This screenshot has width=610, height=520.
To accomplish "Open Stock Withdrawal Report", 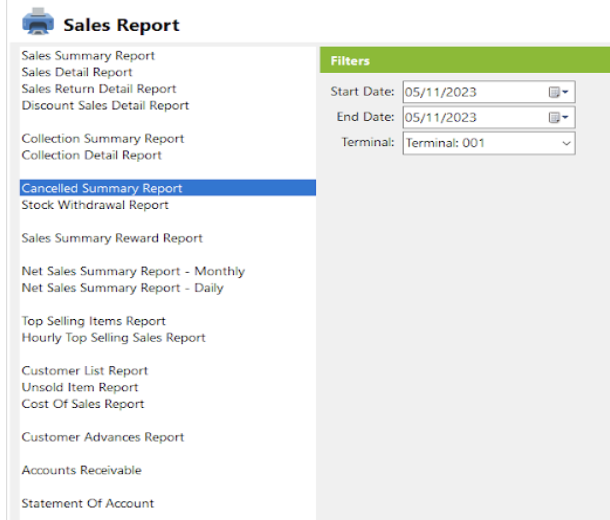I will coord(95,205).
